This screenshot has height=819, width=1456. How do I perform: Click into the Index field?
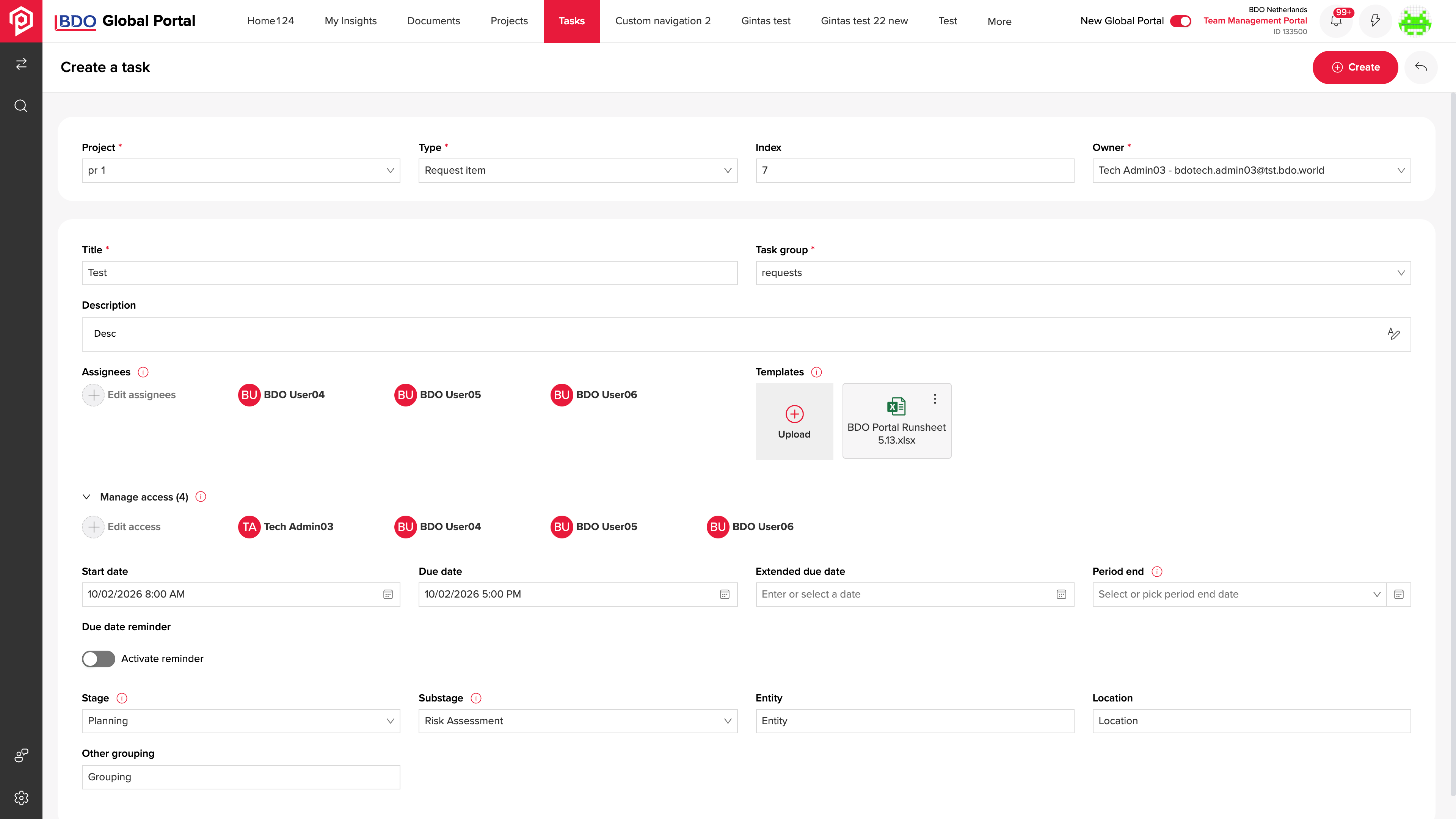click(x=915, y=171)
